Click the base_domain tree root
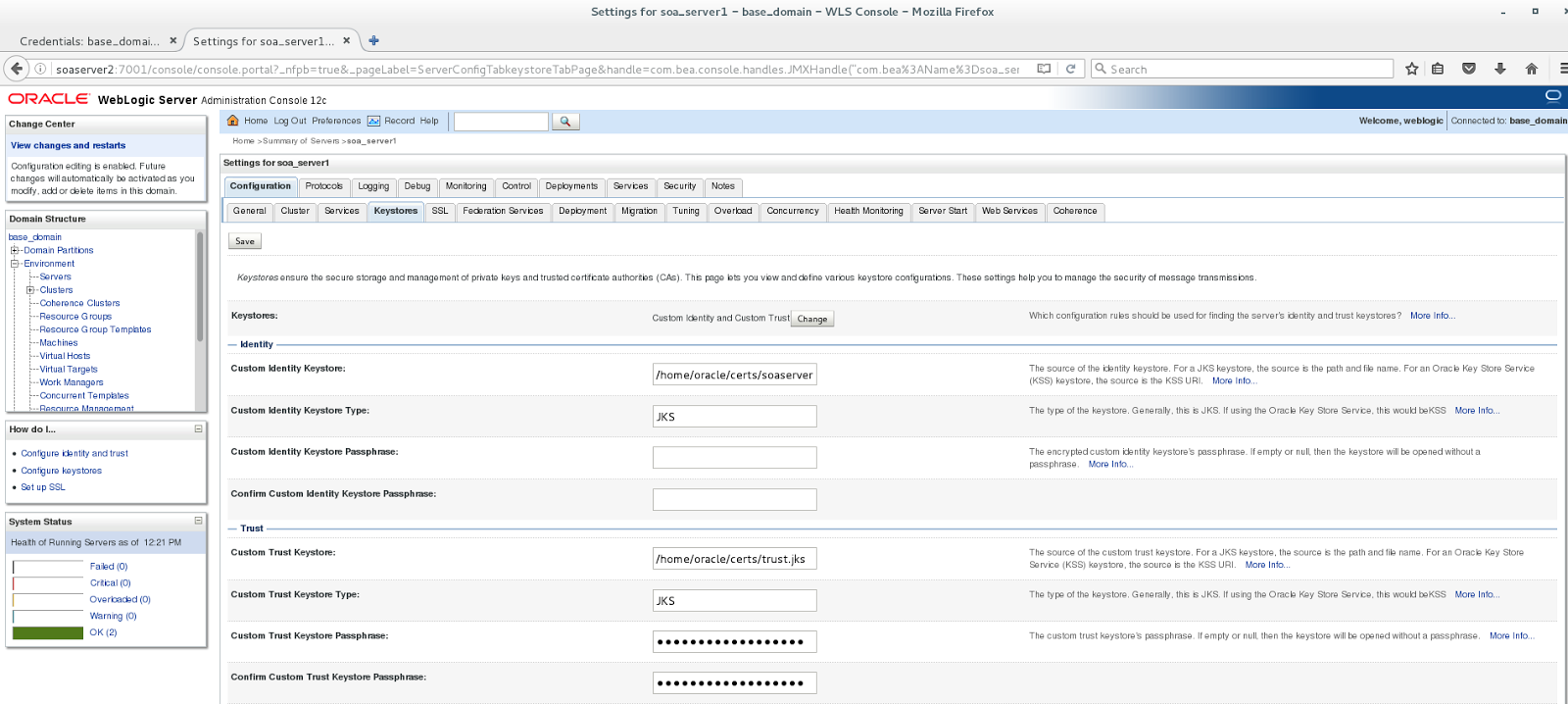The width and height of the screenshot is (1568, 704). tap(35, 237)
